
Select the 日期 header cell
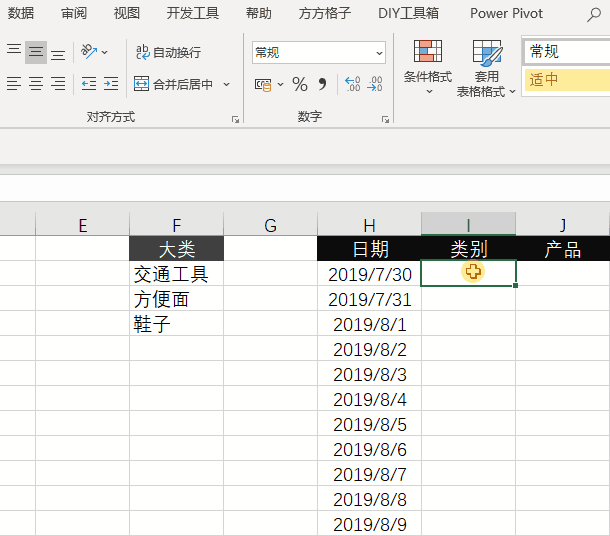tap(369, 249)
